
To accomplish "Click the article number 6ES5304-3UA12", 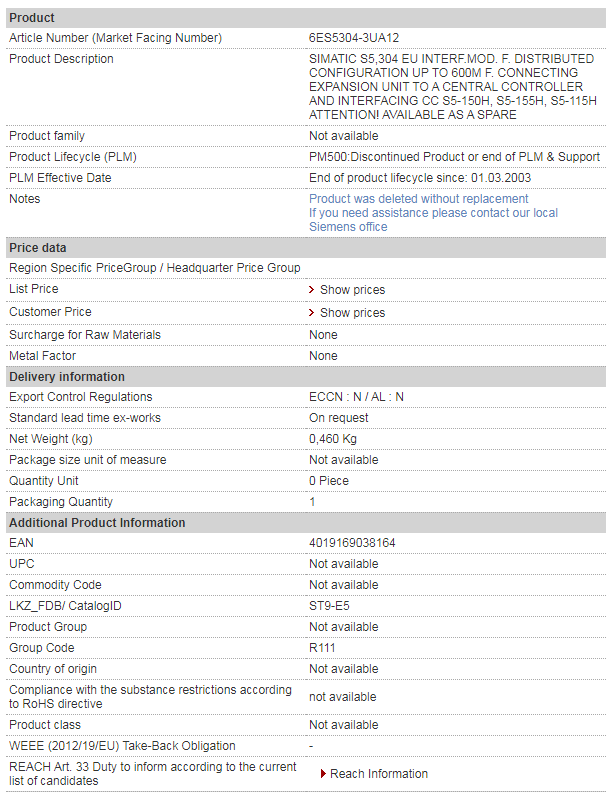I will (x=354, y=38).
